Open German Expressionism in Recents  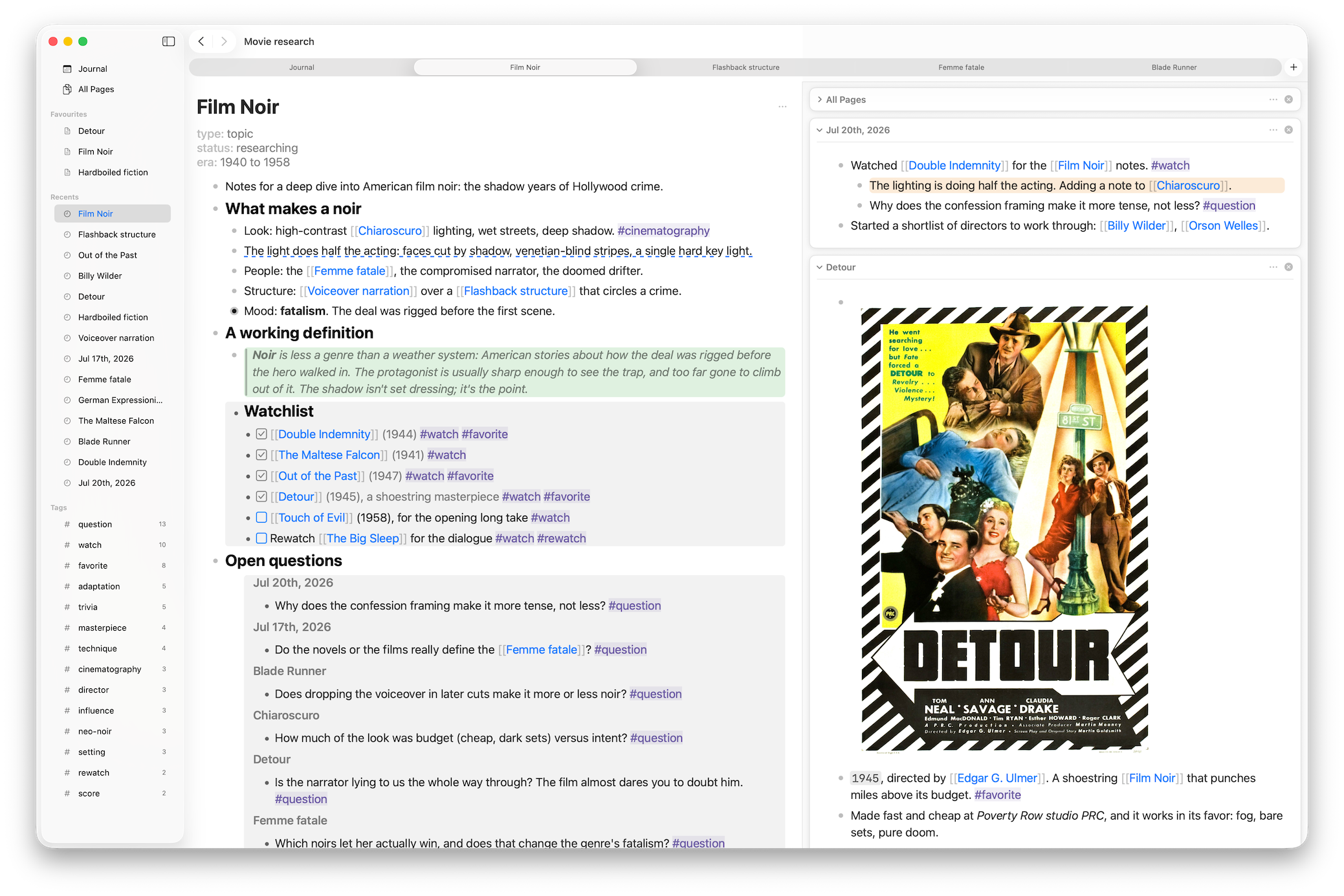[113, 400]
